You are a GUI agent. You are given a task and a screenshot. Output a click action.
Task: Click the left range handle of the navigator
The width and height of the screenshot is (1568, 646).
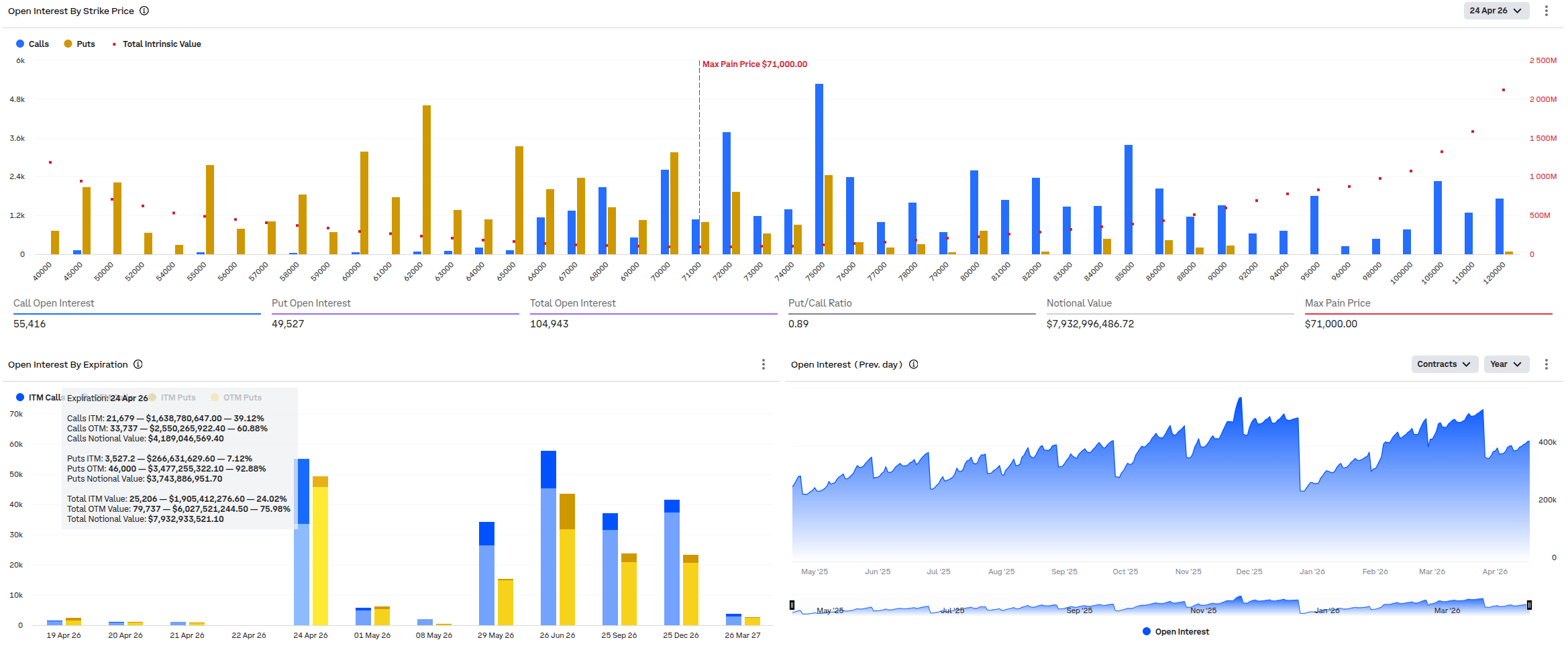pos(792,605)
